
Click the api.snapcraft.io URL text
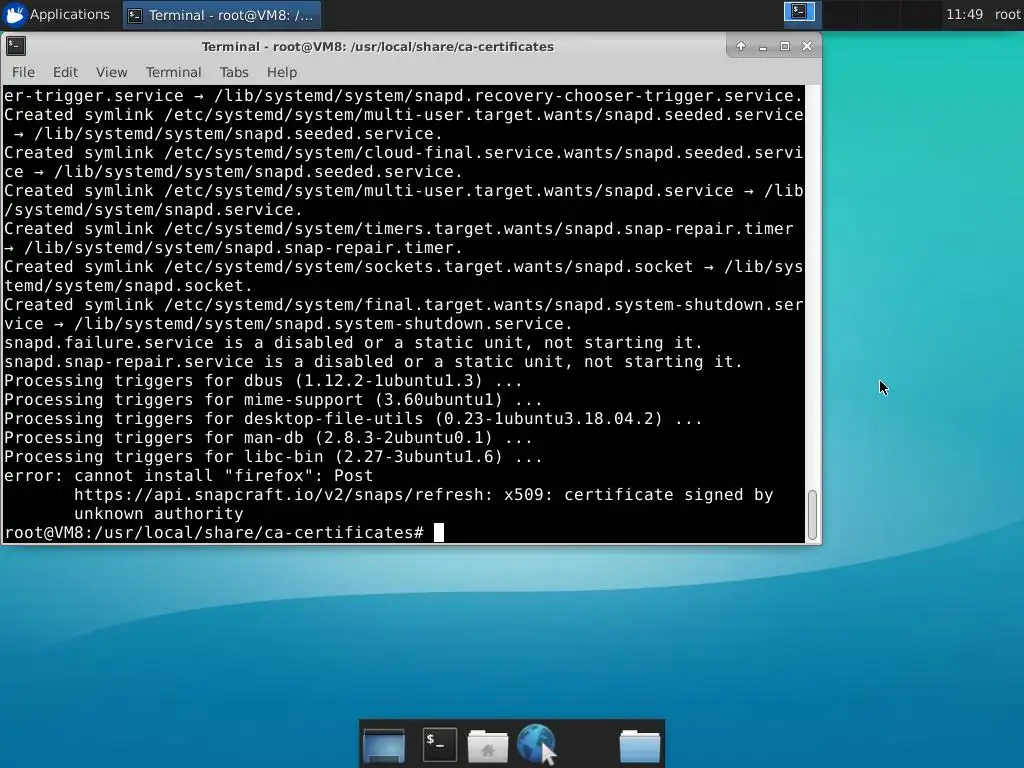(282, 495)
